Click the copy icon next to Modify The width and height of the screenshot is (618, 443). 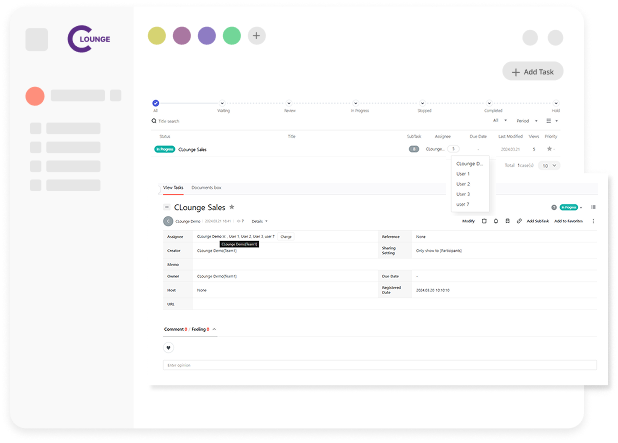click(x=484, y=221)
